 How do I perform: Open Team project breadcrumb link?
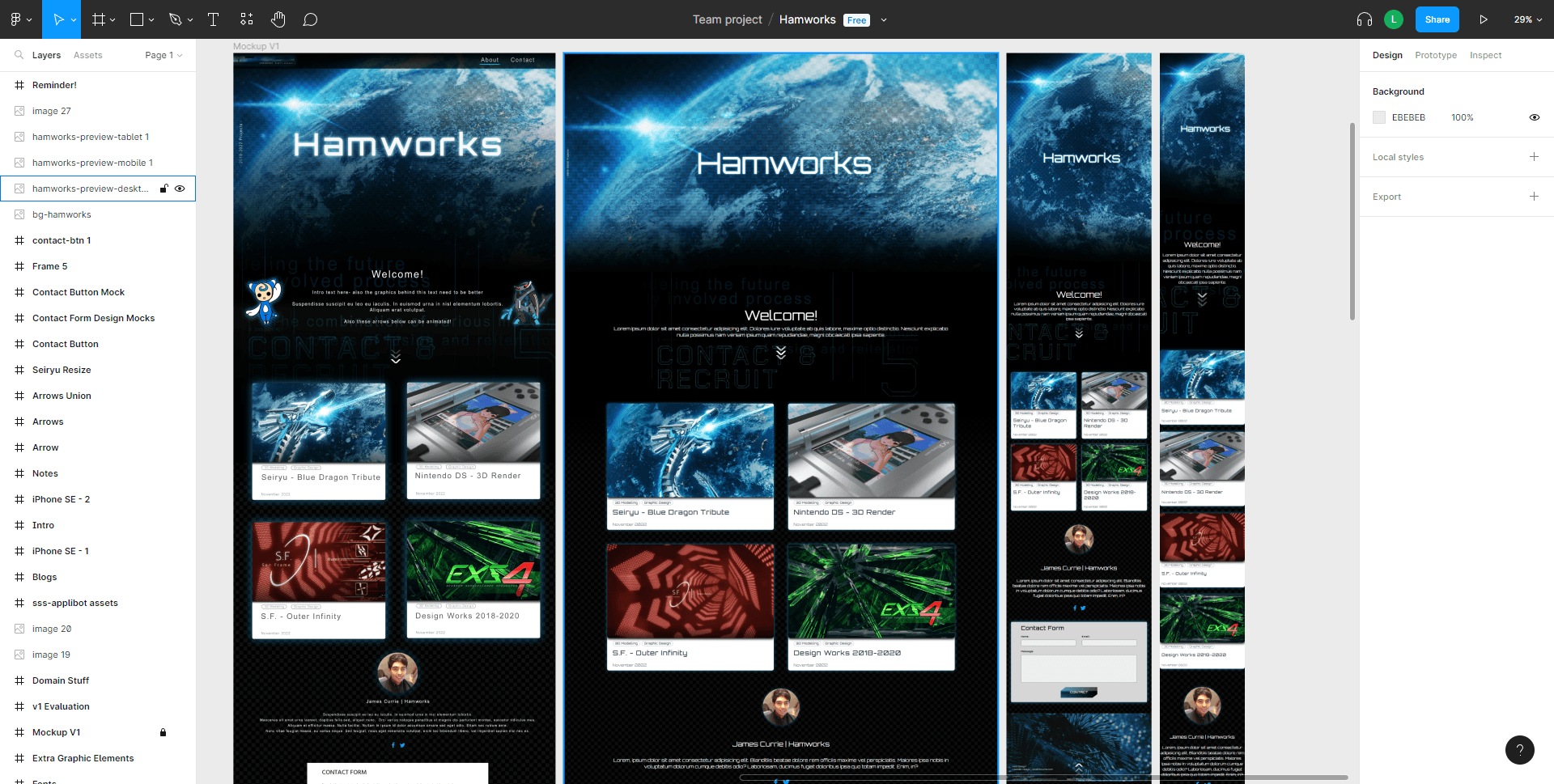point(727,19)
